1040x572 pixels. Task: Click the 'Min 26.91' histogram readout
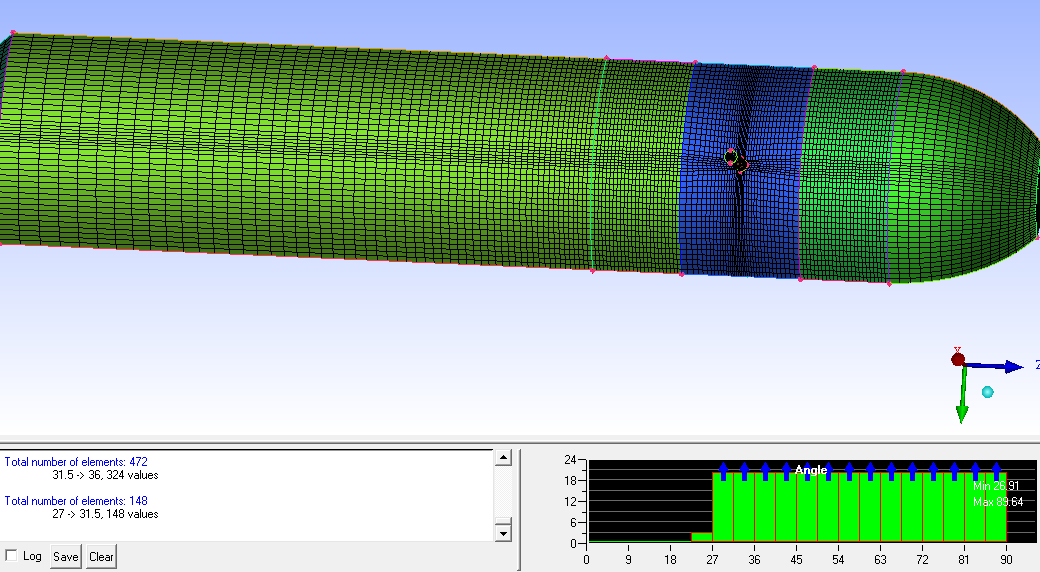point(996,486)
